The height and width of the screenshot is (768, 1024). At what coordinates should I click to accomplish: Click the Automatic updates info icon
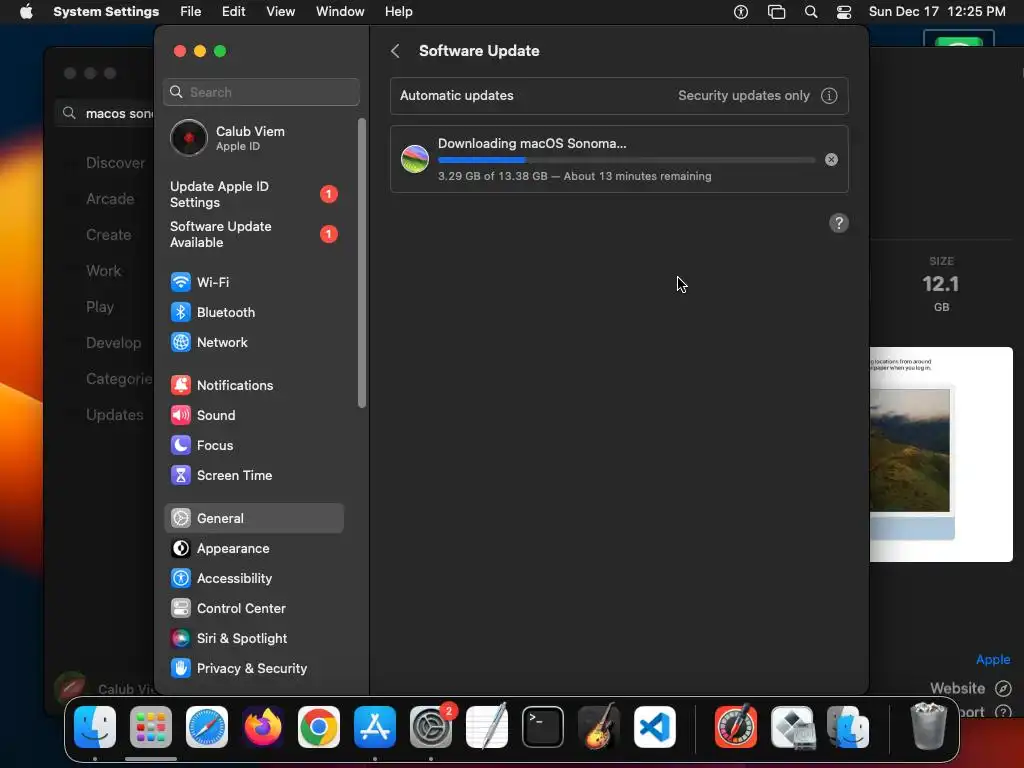coord(829,96)
